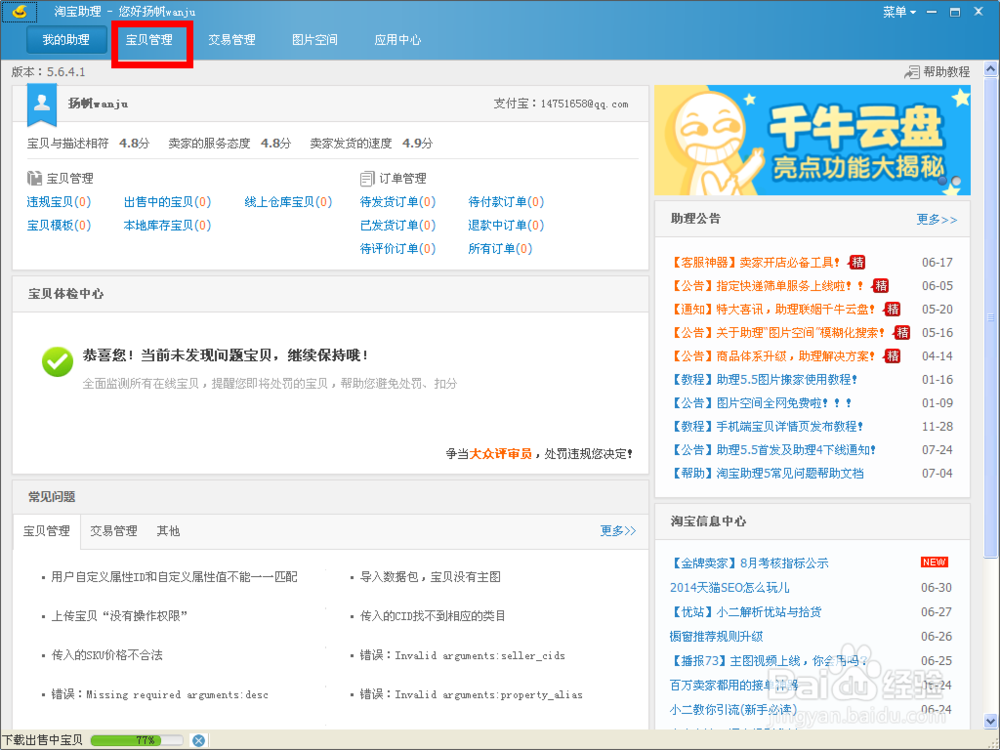
Task: Open 已发货订单(0) link
Action: point(398,225)
